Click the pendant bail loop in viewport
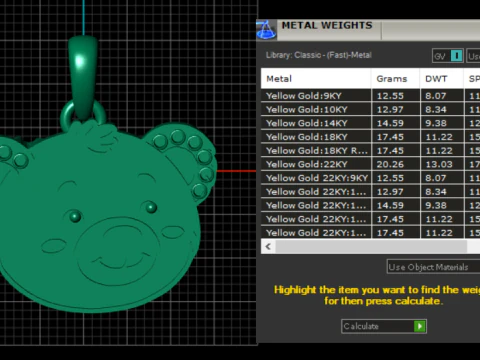Screen dimensions: 480x360 tap(83, 77)
